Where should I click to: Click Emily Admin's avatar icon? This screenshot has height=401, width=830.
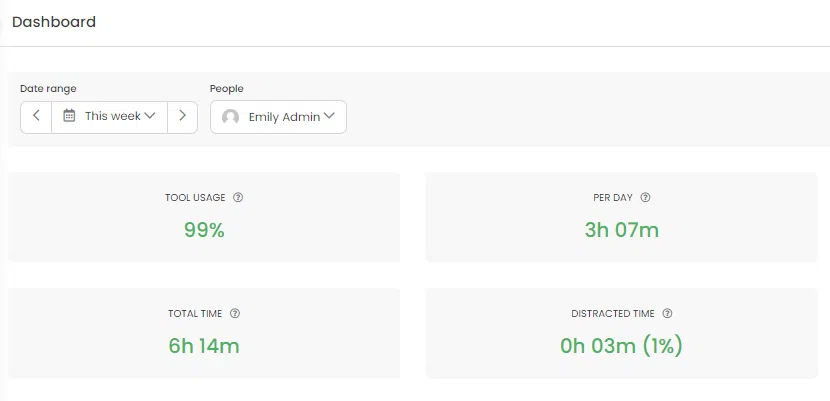coord(230,117)
